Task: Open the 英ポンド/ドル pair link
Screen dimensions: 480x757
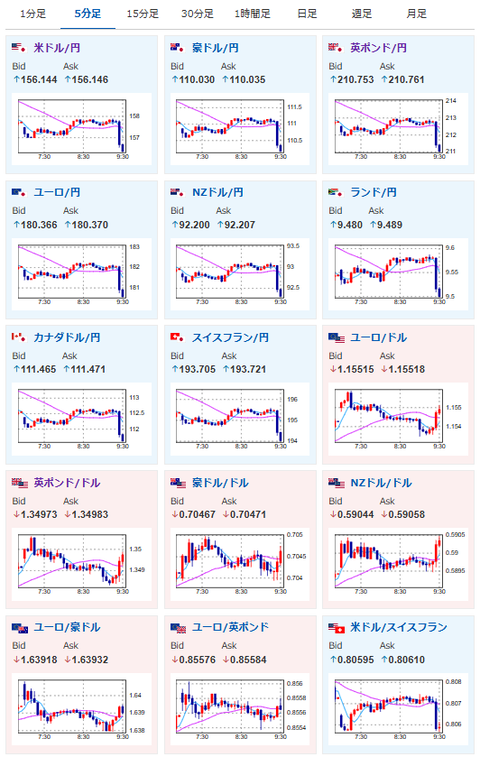Action: (67, 483)
